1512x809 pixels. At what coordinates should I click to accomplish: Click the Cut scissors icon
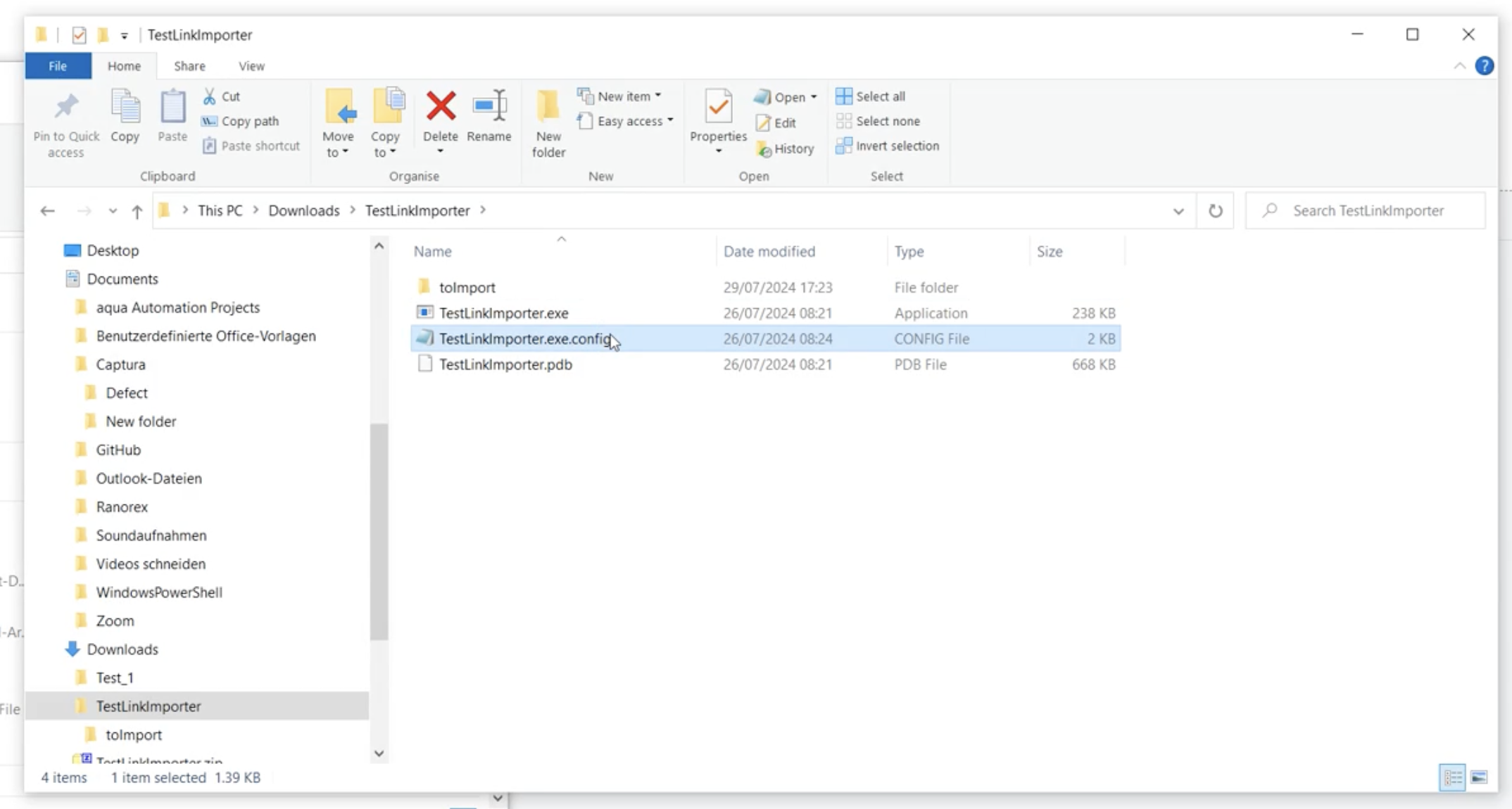tap(210, 96)
